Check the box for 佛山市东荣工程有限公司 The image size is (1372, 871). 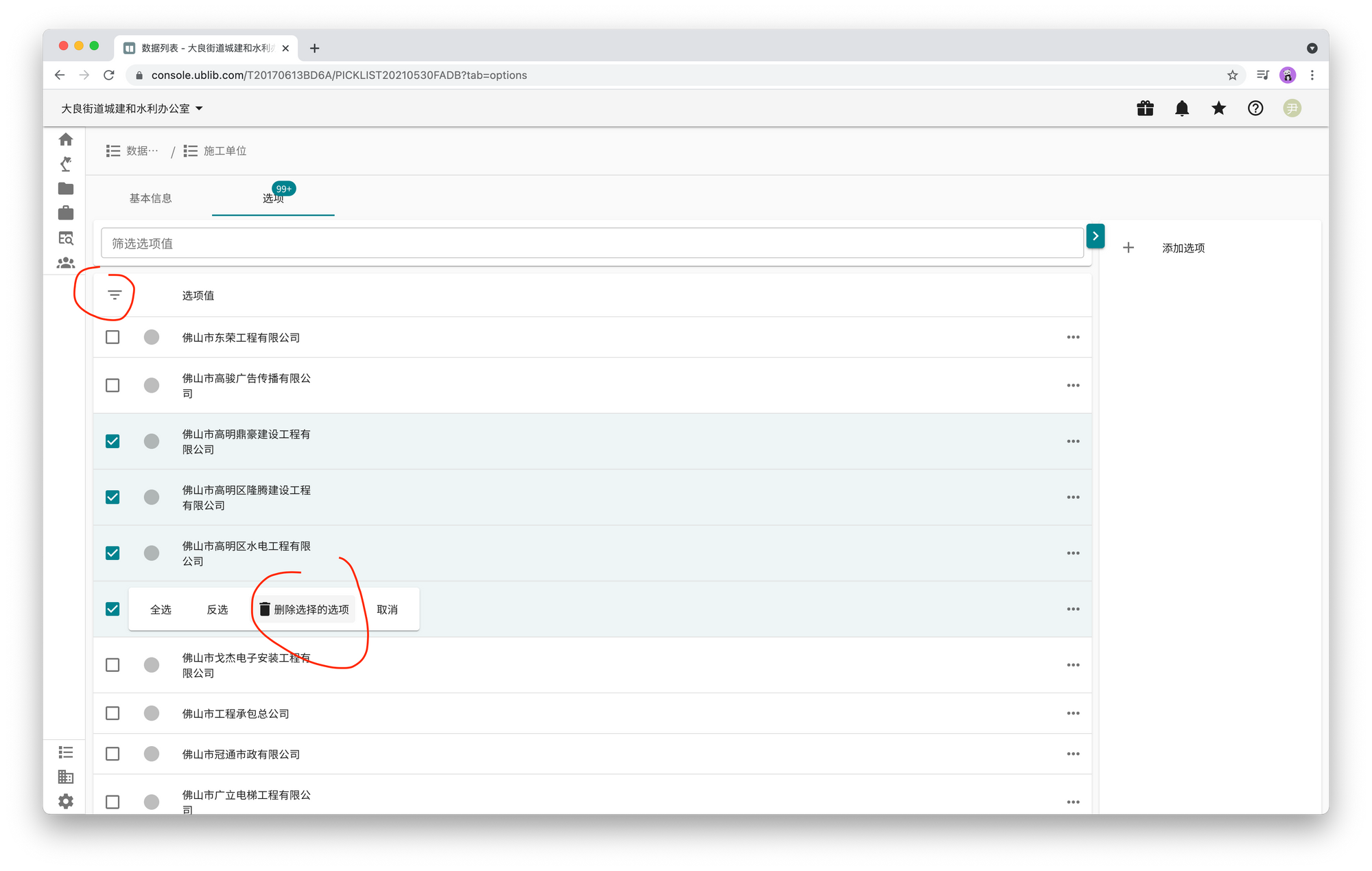[113, 337]
